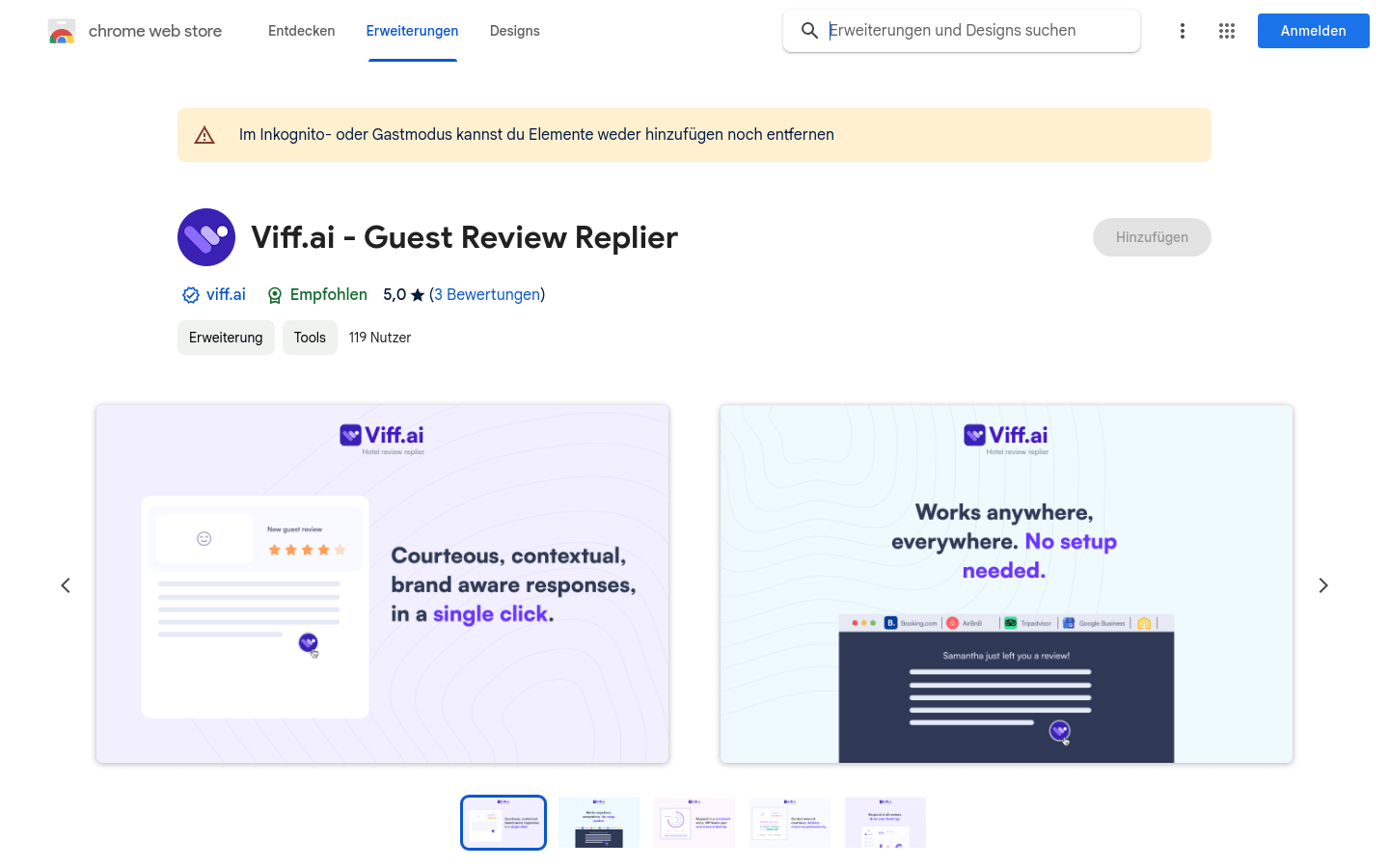The height and width of the screenshot is (868, 1389).
Task: Open the Entdecken tab
Action: 302,31
